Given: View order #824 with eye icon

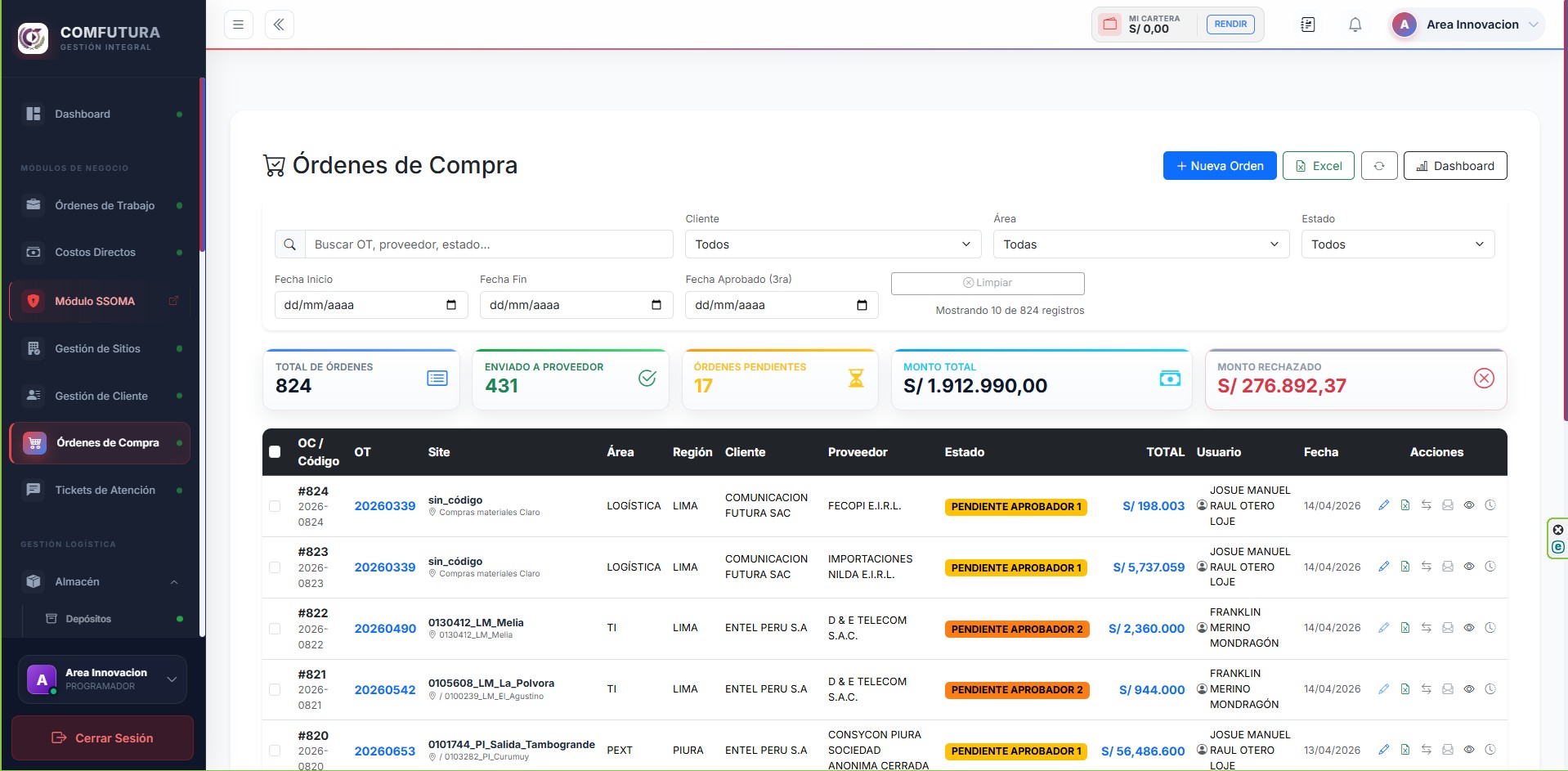Looking at the screenshot, I should (1469, 505).
